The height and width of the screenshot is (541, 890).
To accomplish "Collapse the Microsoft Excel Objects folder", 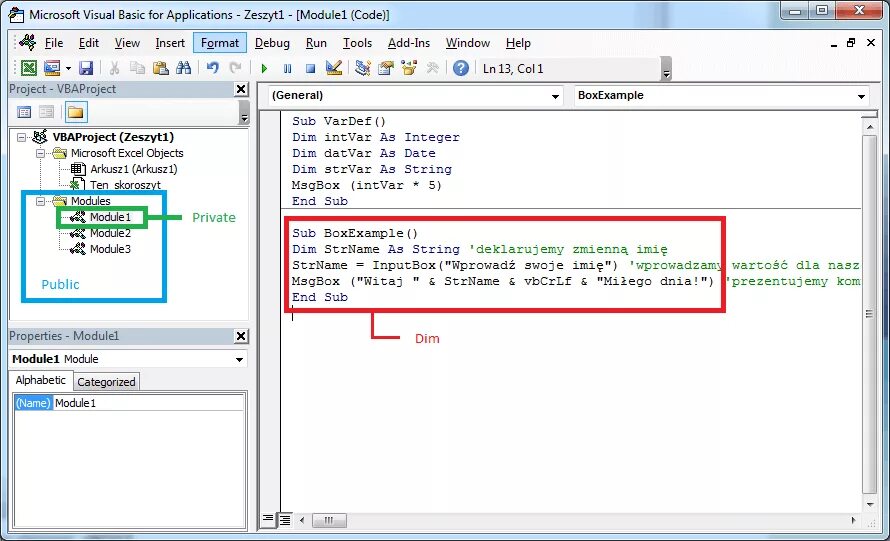I will 40,153.
